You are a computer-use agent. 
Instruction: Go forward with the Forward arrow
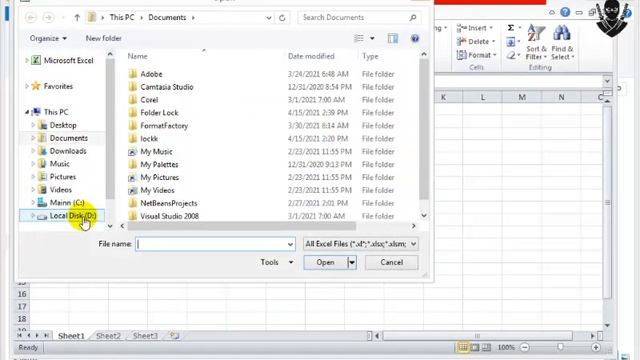[48, 18]
